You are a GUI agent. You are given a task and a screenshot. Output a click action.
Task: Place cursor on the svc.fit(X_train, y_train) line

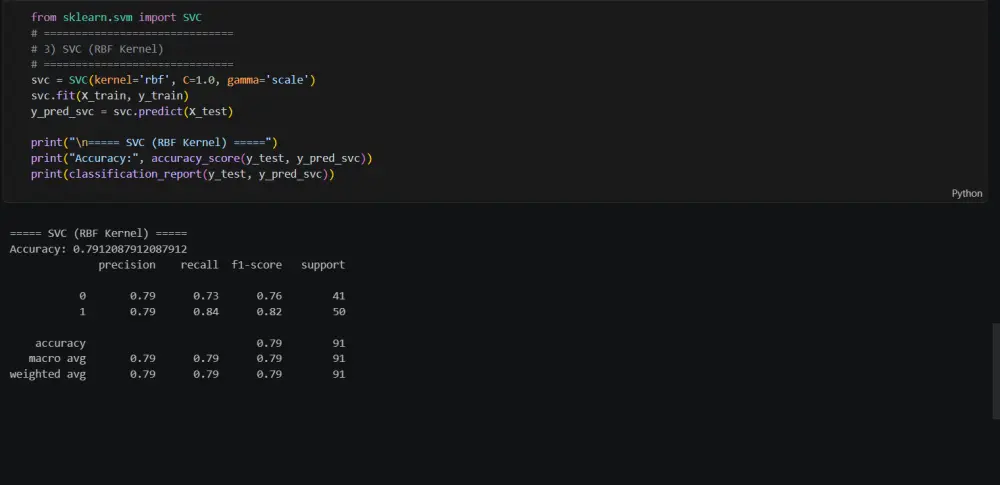pos(110,96)
